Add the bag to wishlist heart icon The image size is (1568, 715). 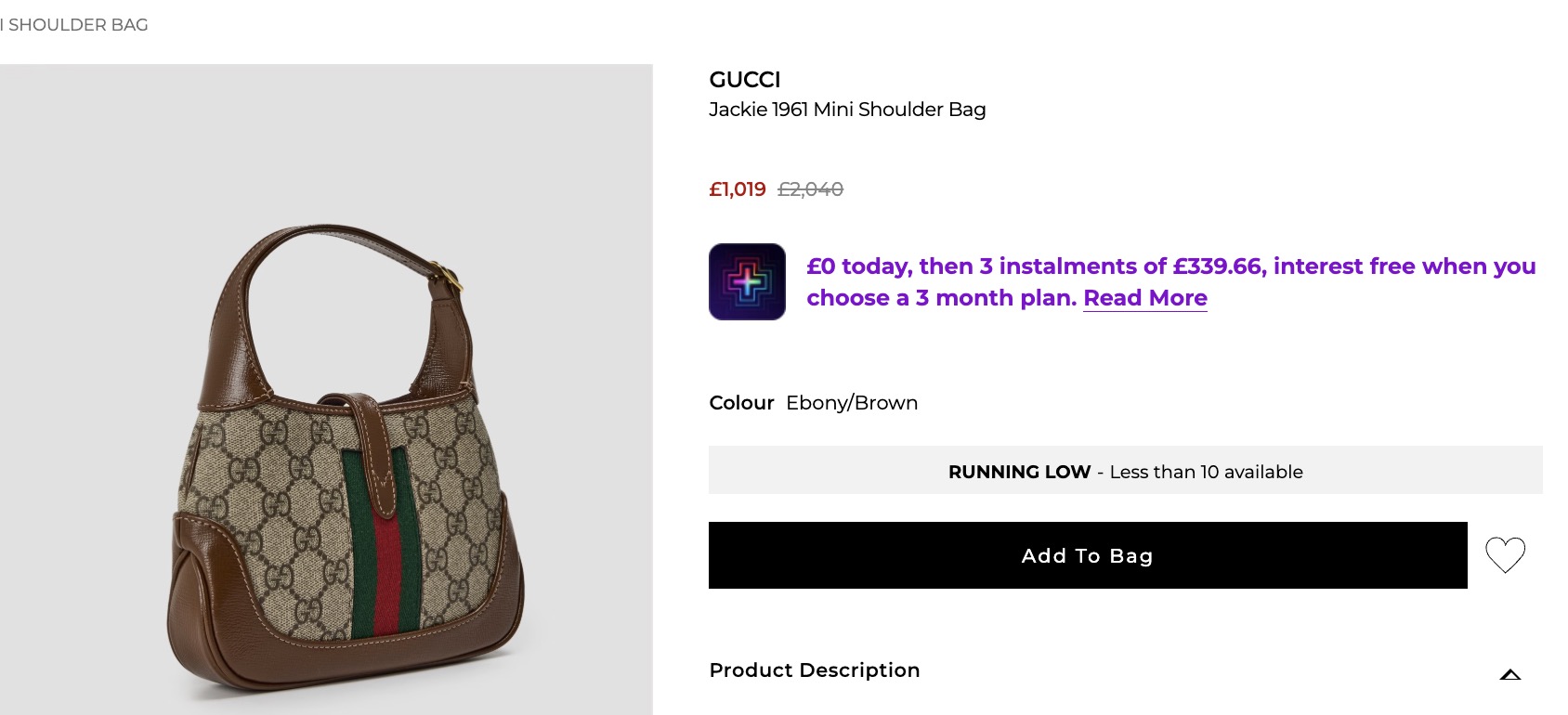(x=1505, y=555)
